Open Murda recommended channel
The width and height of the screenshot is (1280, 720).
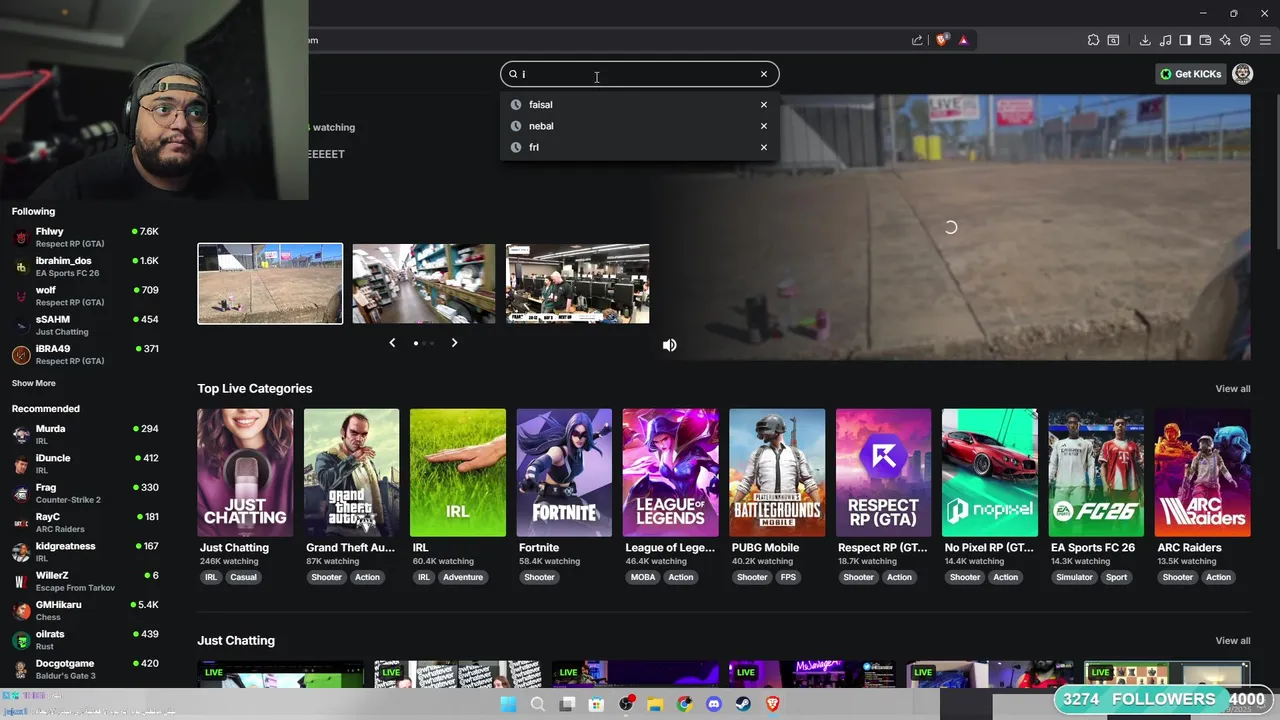tap(85, 434)
